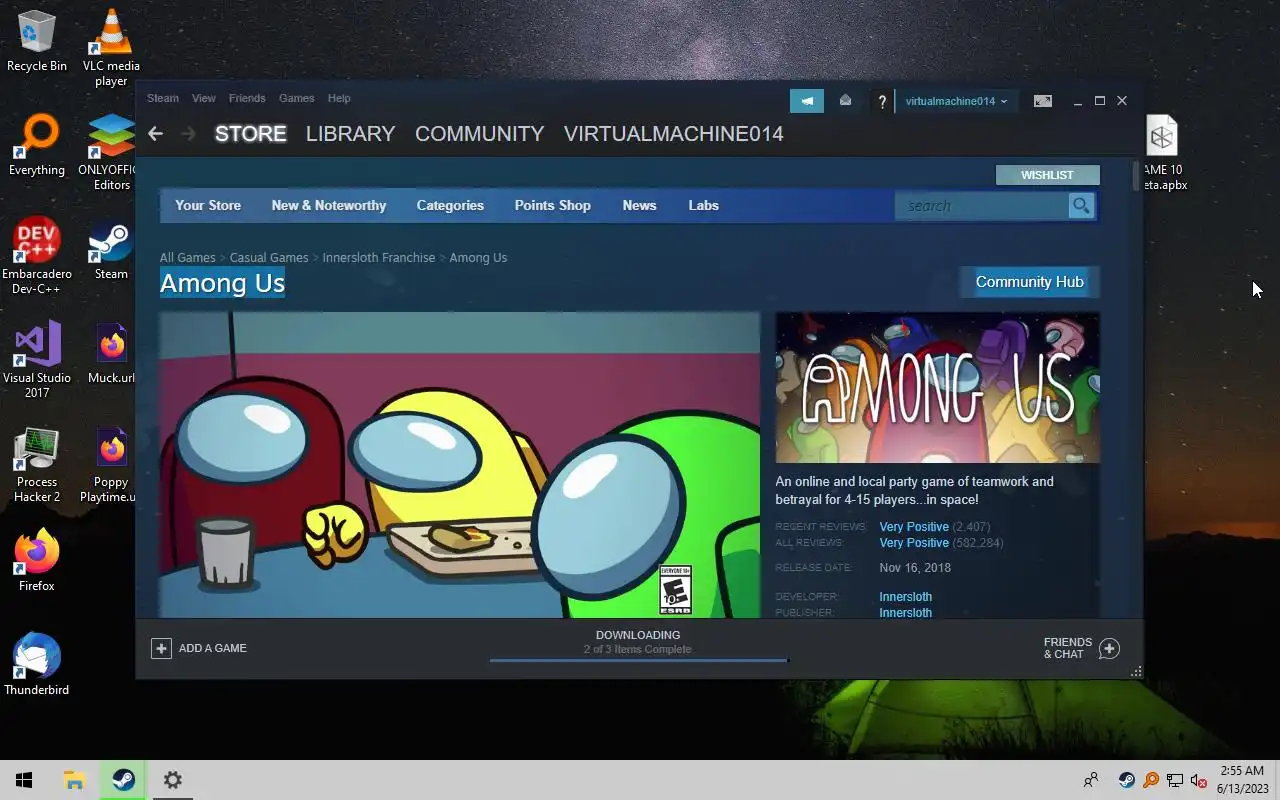Switch to the COMMUNITY tab
The width and height of the screenshot is (1280, 800).
pyautogui.click(x=480, y=134)
